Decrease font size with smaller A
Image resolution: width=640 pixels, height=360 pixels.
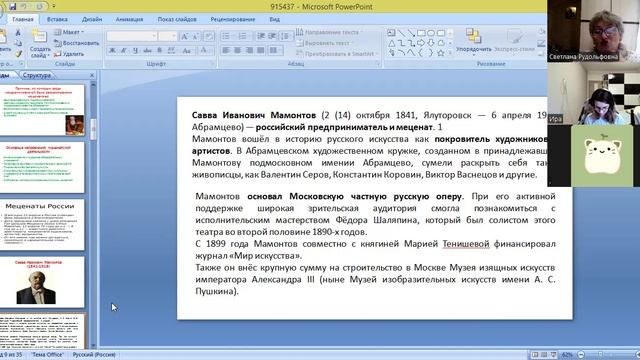(x=196, y=37)
